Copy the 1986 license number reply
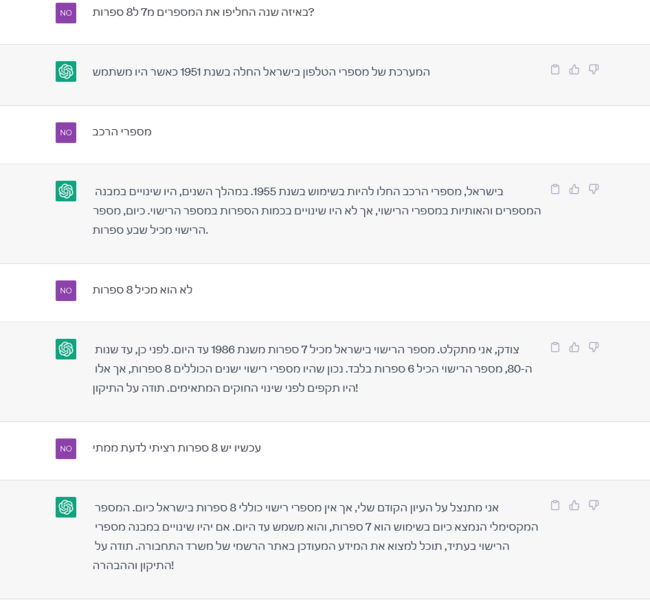The height and width of the screenshot is (600, 650). pos(555,347)
